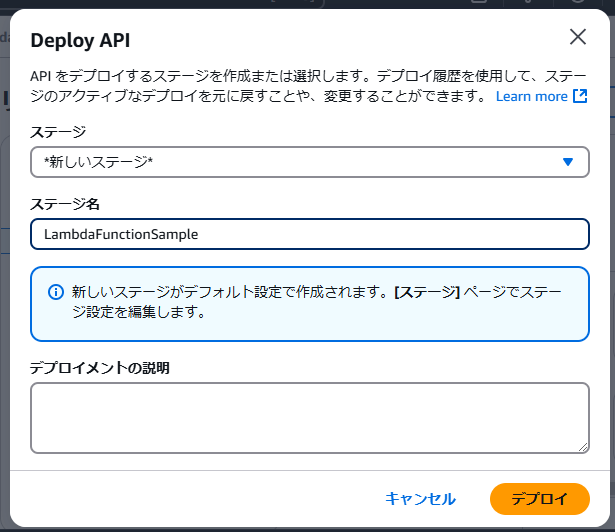The width and height of the screenshot is (615, 532).
Task: Click the Deploy API dialog title
Action: 80,40
